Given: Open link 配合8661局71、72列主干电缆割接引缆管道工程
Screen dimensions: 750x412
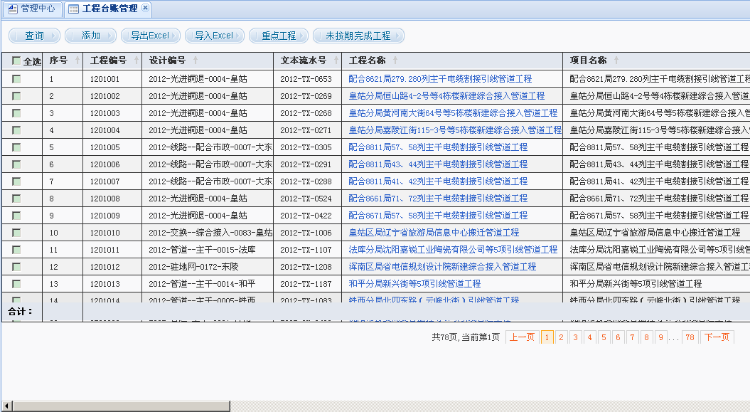Looking at the screenshot, I should (x=438, y=199).
